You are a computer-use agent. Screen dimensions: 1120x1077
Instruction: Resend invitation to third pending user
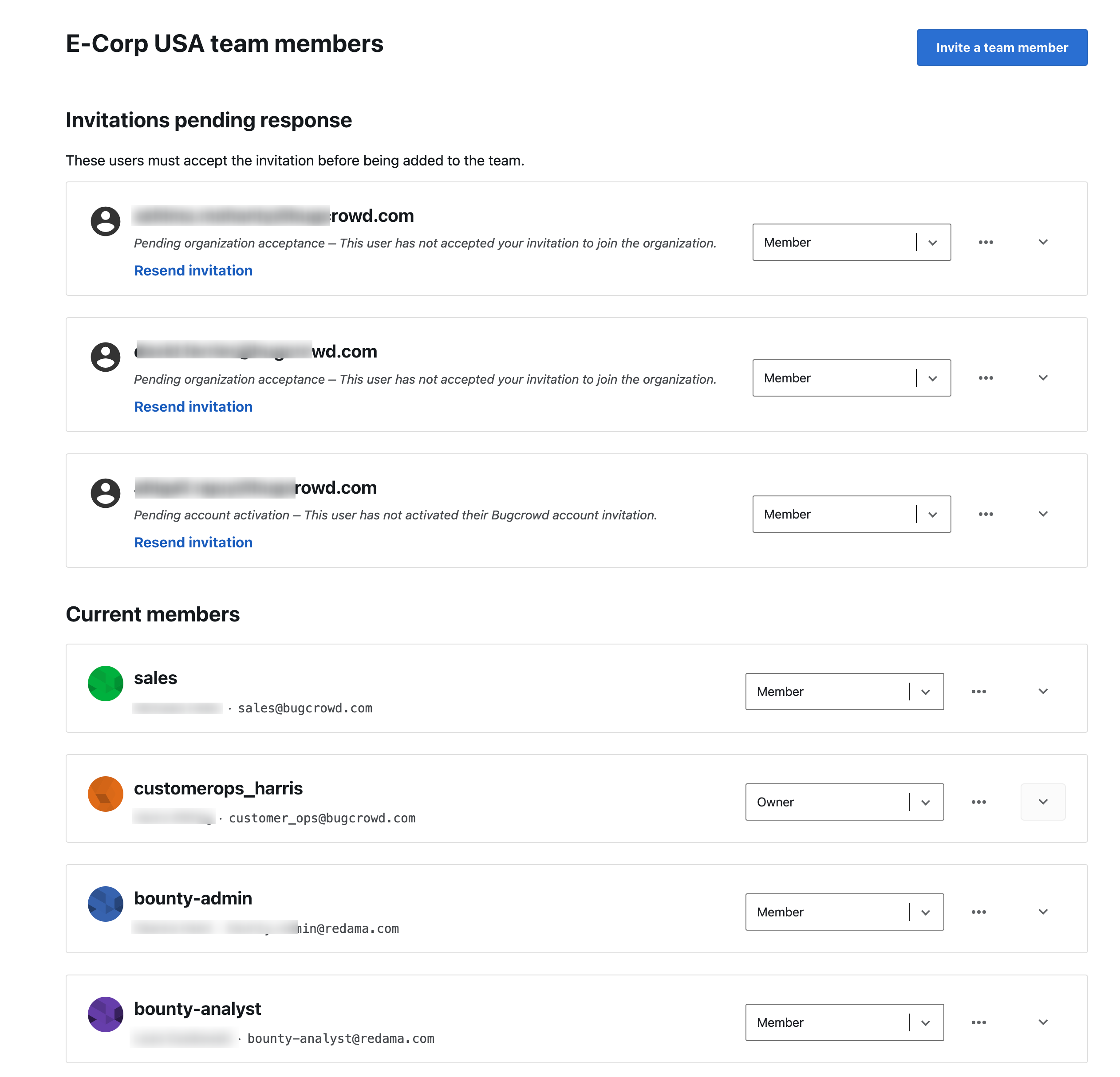(192, 541)
